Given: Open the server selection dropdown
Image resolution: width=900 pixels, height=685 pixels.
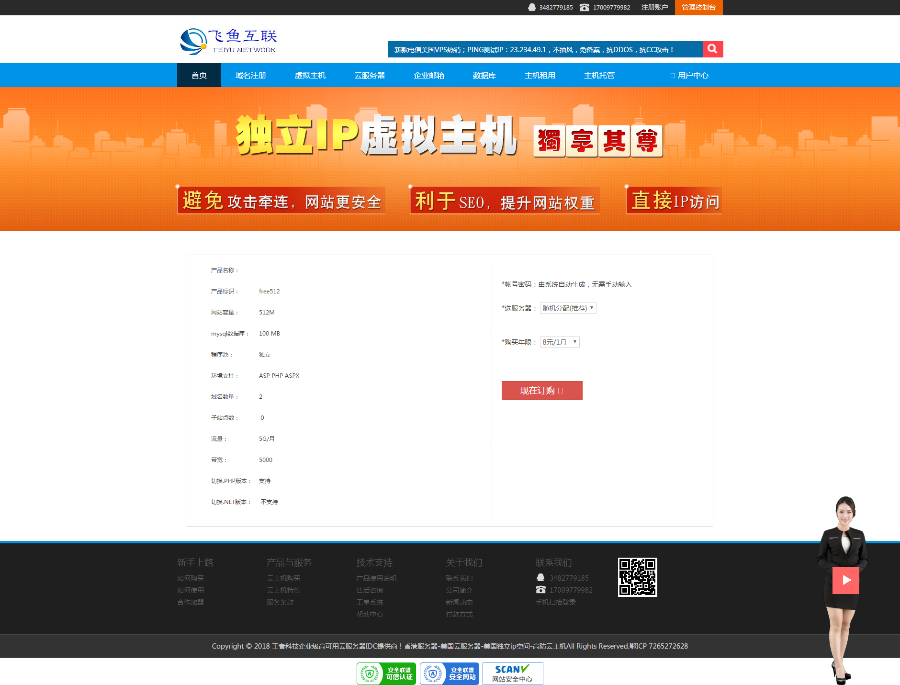Looking at the screenshot, I should (x=568, y=308).
